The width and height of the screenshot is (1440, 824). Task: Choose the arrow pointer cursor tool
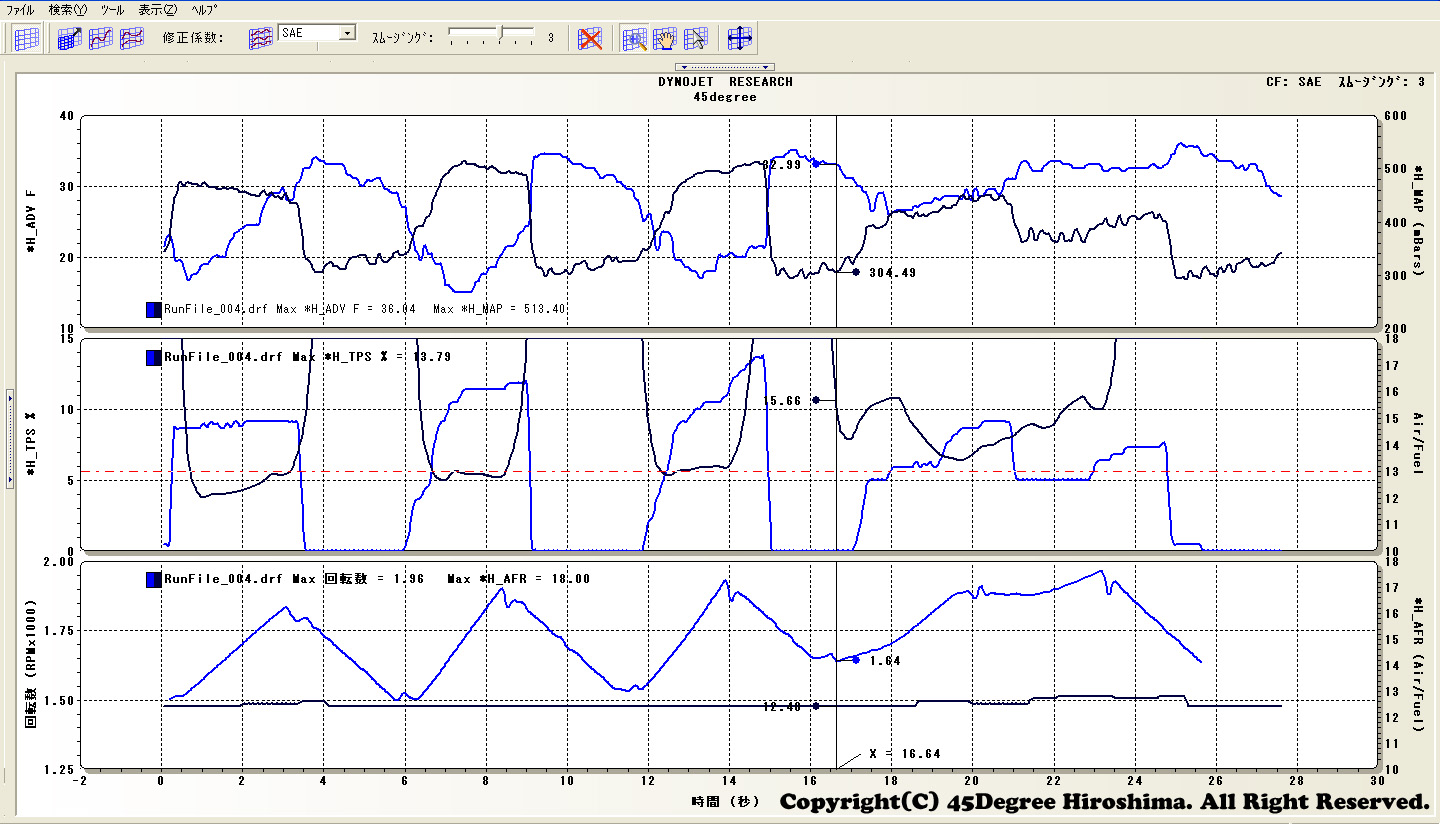coord(696,39)
